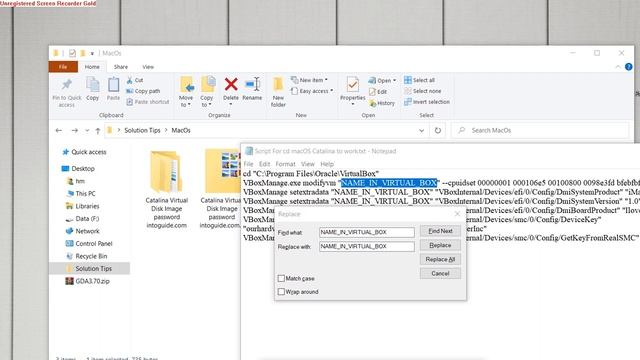Click Replace All button
Viewport: 640px width, 360px height.
[x=440, y=260]
